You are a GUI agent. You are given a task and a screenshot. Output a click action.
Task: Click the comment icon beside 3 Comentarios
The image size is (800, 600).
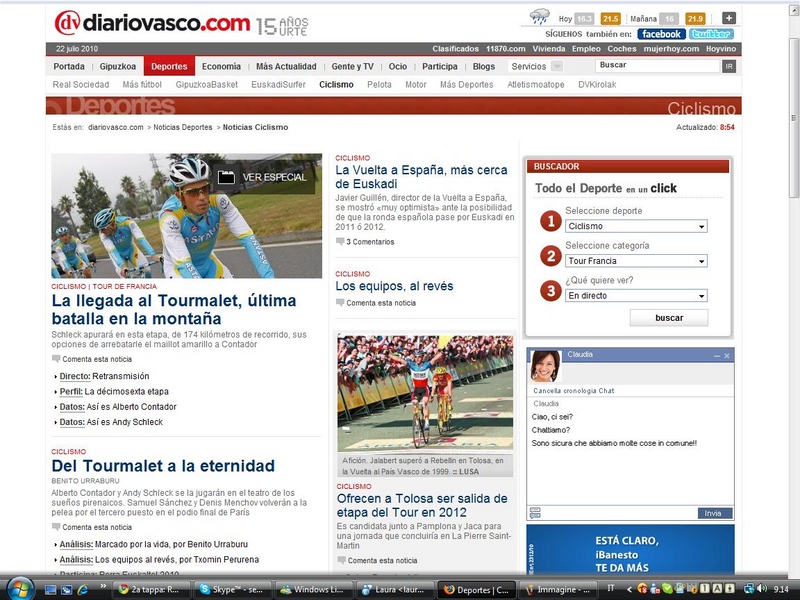(340, 242)
